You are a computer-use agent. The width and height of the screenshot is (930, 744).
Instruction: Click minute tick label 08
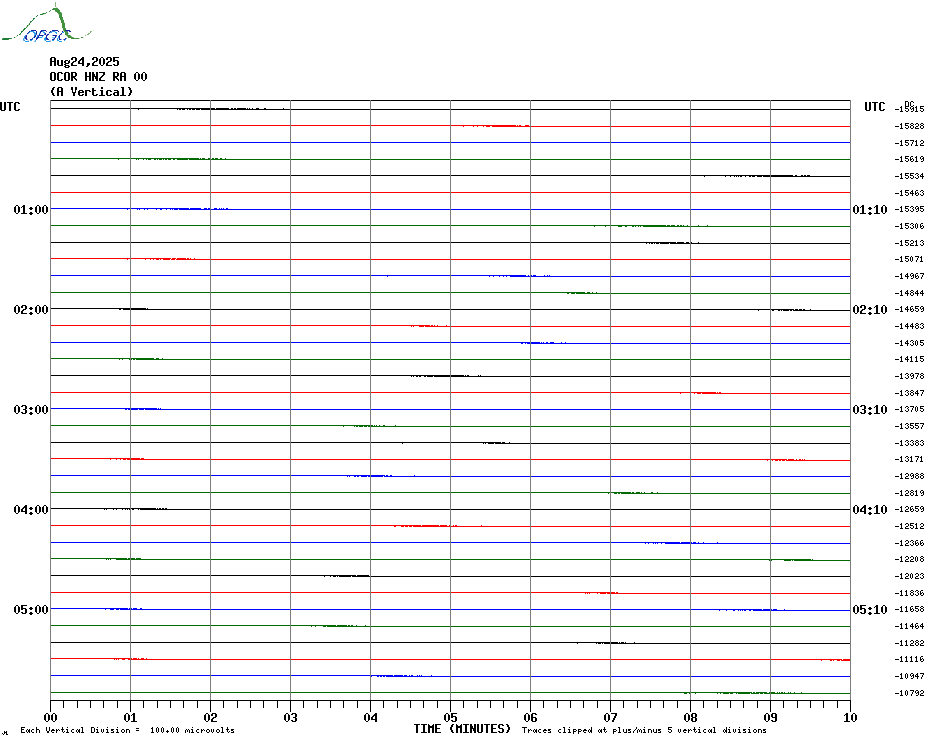coord(690,717)
